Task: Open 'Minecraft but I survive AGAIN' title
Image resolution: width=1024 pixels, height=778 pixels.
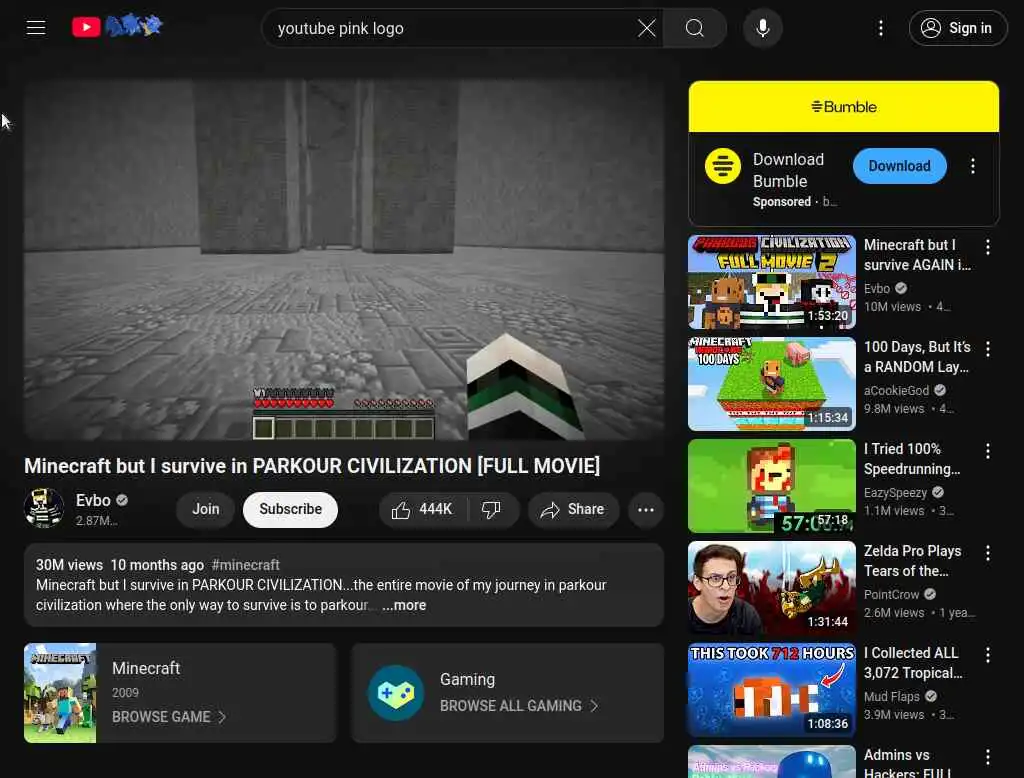Action: [917, 255]
